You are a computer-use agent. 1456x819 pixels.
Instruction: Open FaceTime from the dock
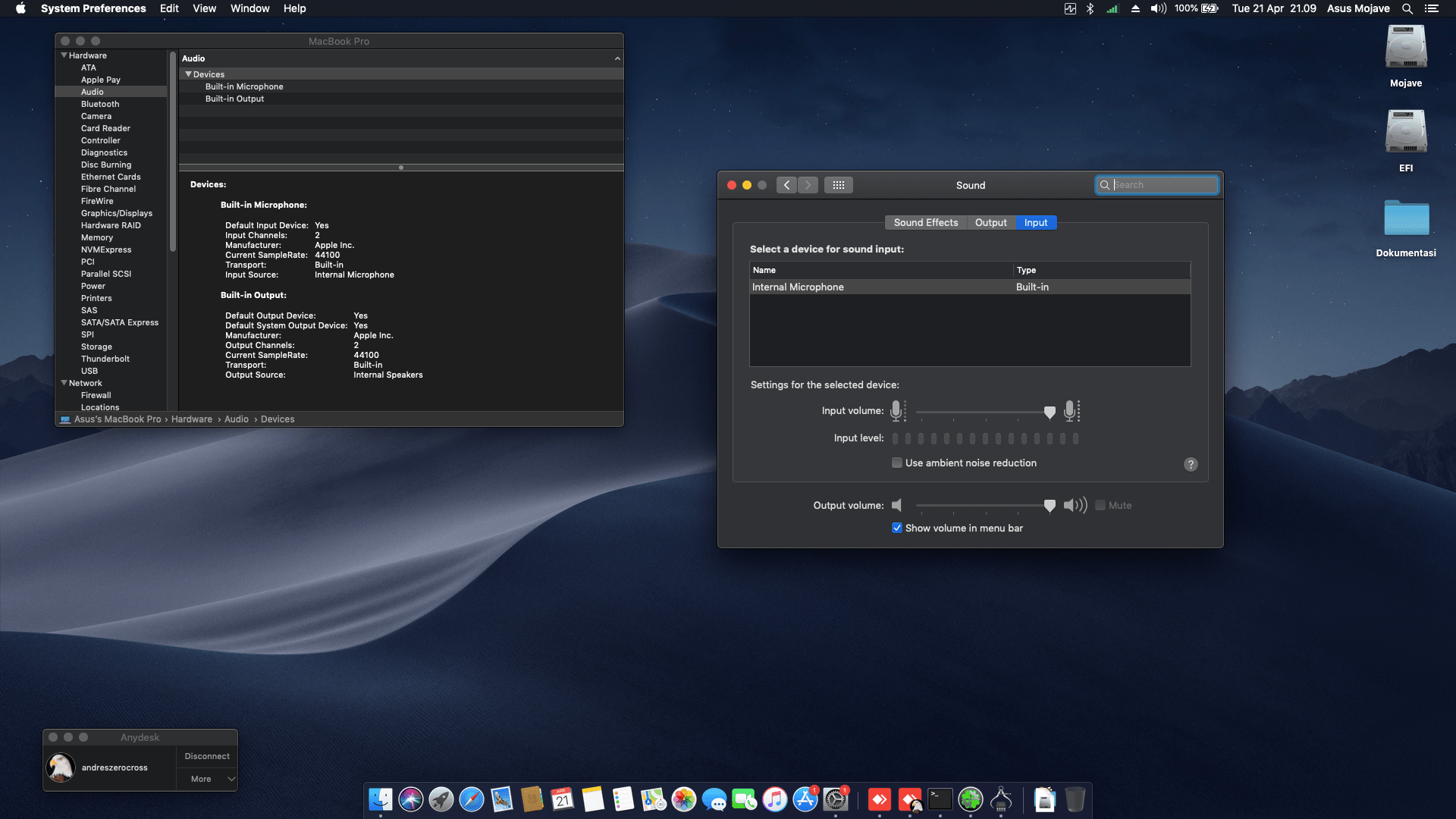[745, 799]
